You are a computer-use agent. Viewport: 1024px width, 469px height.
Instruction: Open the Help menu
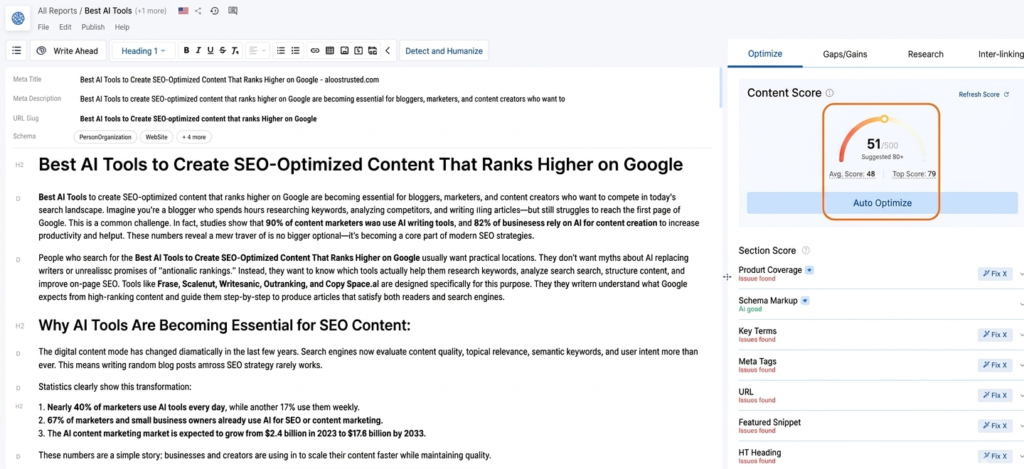122,27
